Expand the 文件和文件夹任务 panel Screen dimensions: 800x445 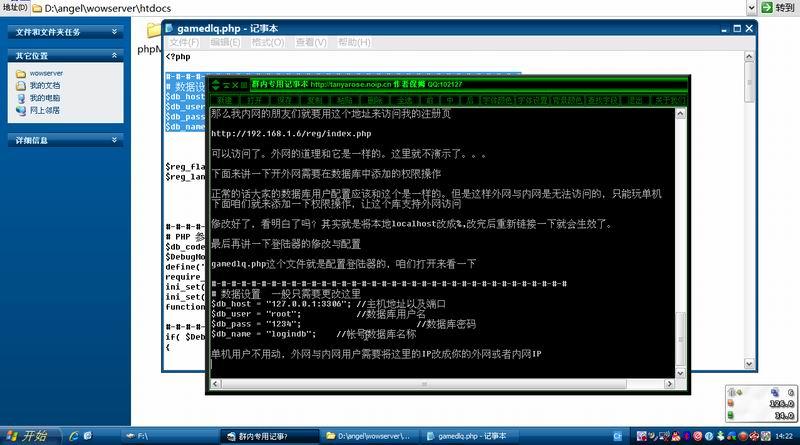[115, 32]
